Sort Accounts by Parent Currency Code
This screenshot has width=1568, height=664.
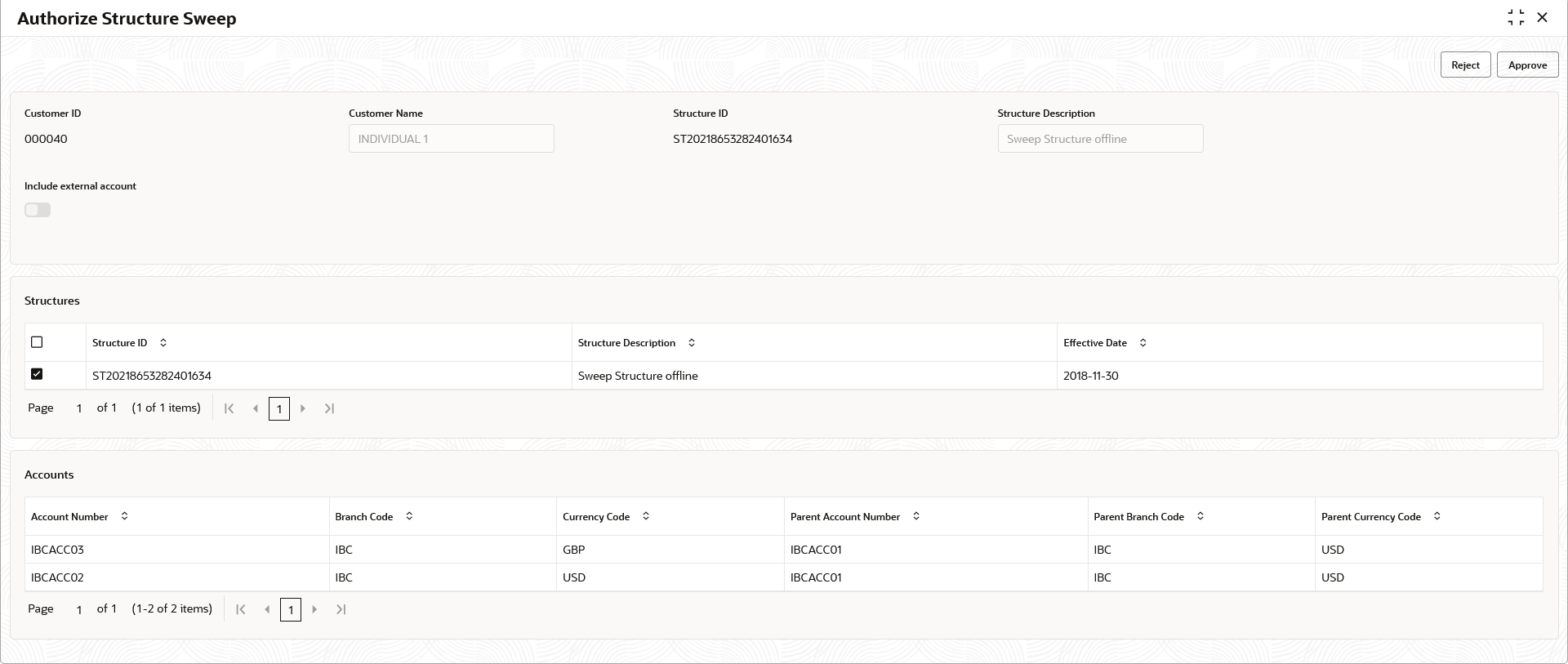click(1437, 516)
